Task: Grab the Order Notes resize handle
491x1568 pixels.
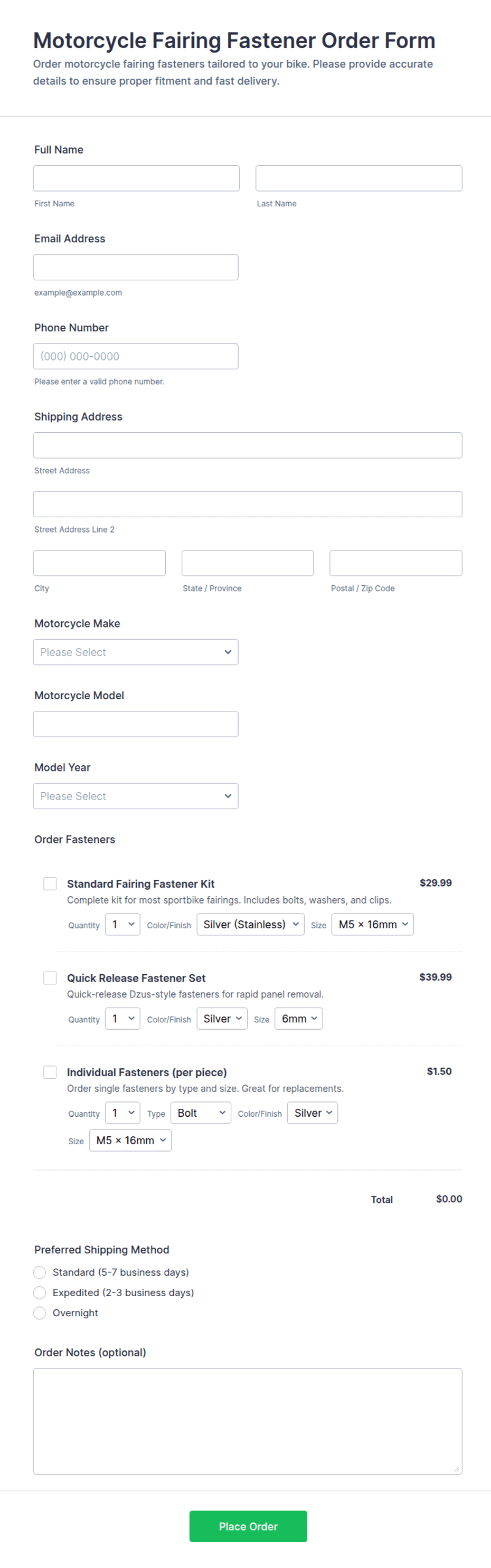Action: [x=456, y=1469]
